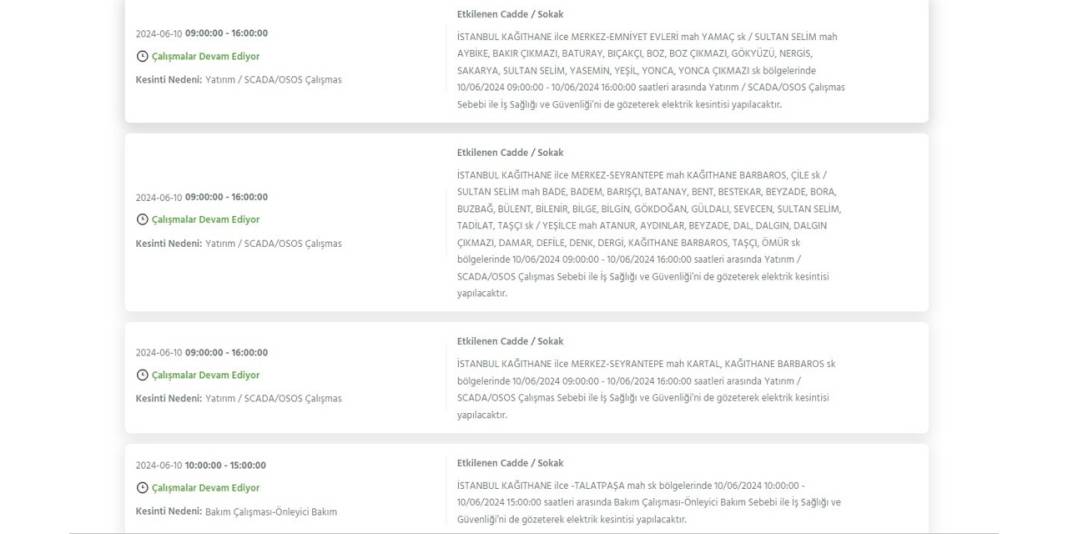
Task: Select the "Çalışmalar Devam Ediyor" status in the Emniyet Evleri card
Action: (205, 57)
